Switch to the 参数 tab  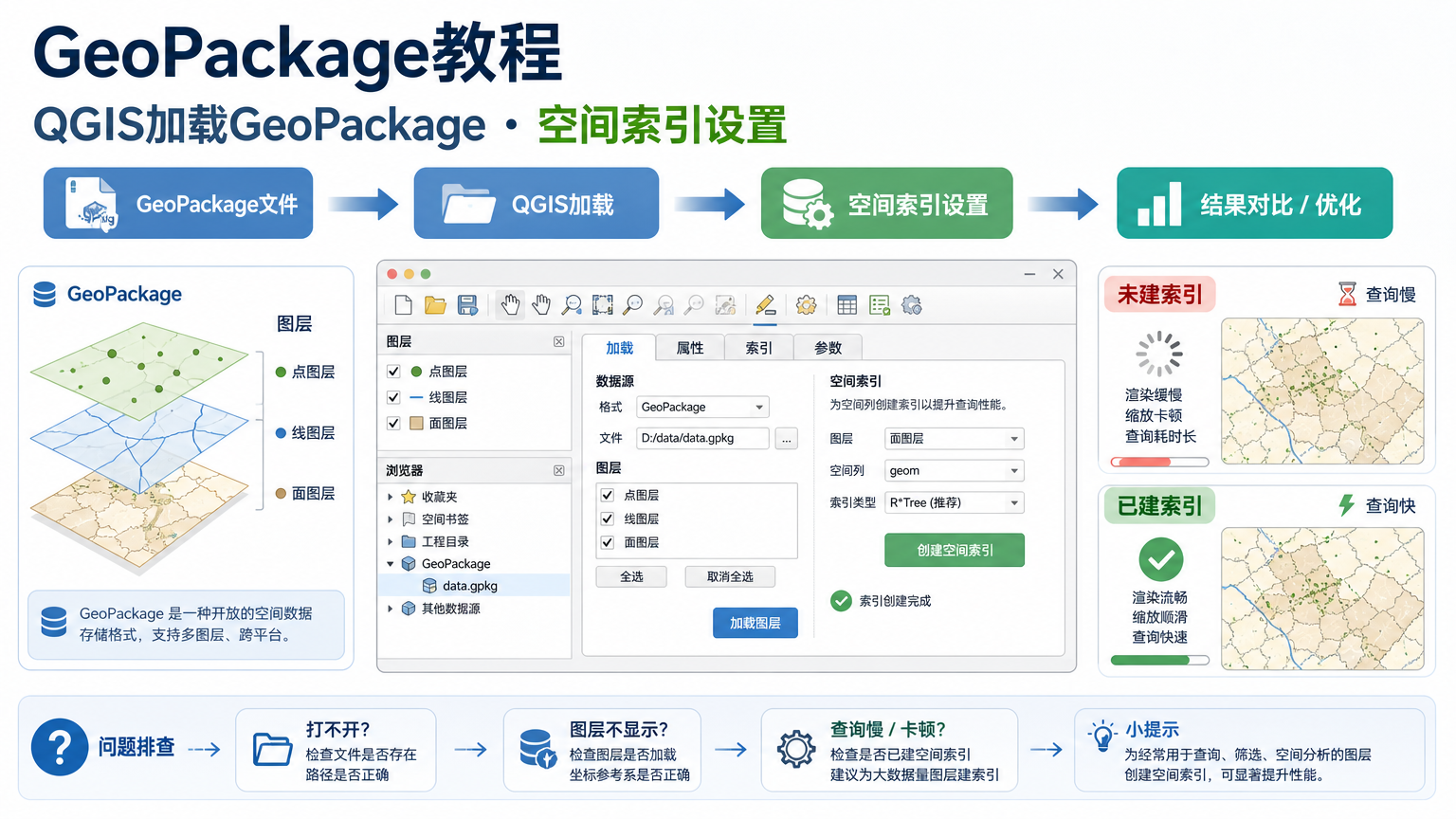pos(828,348)
